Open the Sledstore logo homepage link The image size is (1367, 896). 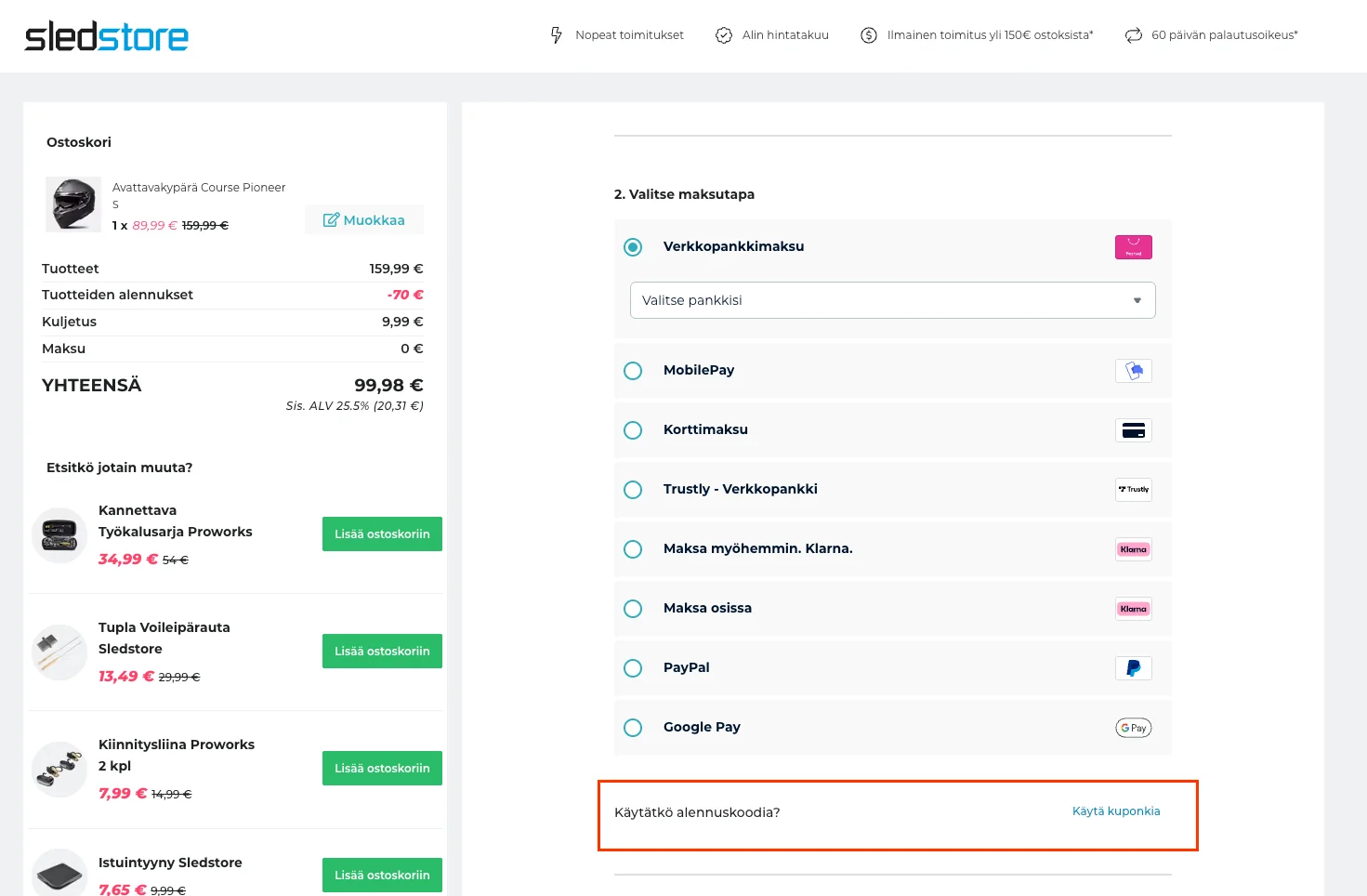(106, 36)
